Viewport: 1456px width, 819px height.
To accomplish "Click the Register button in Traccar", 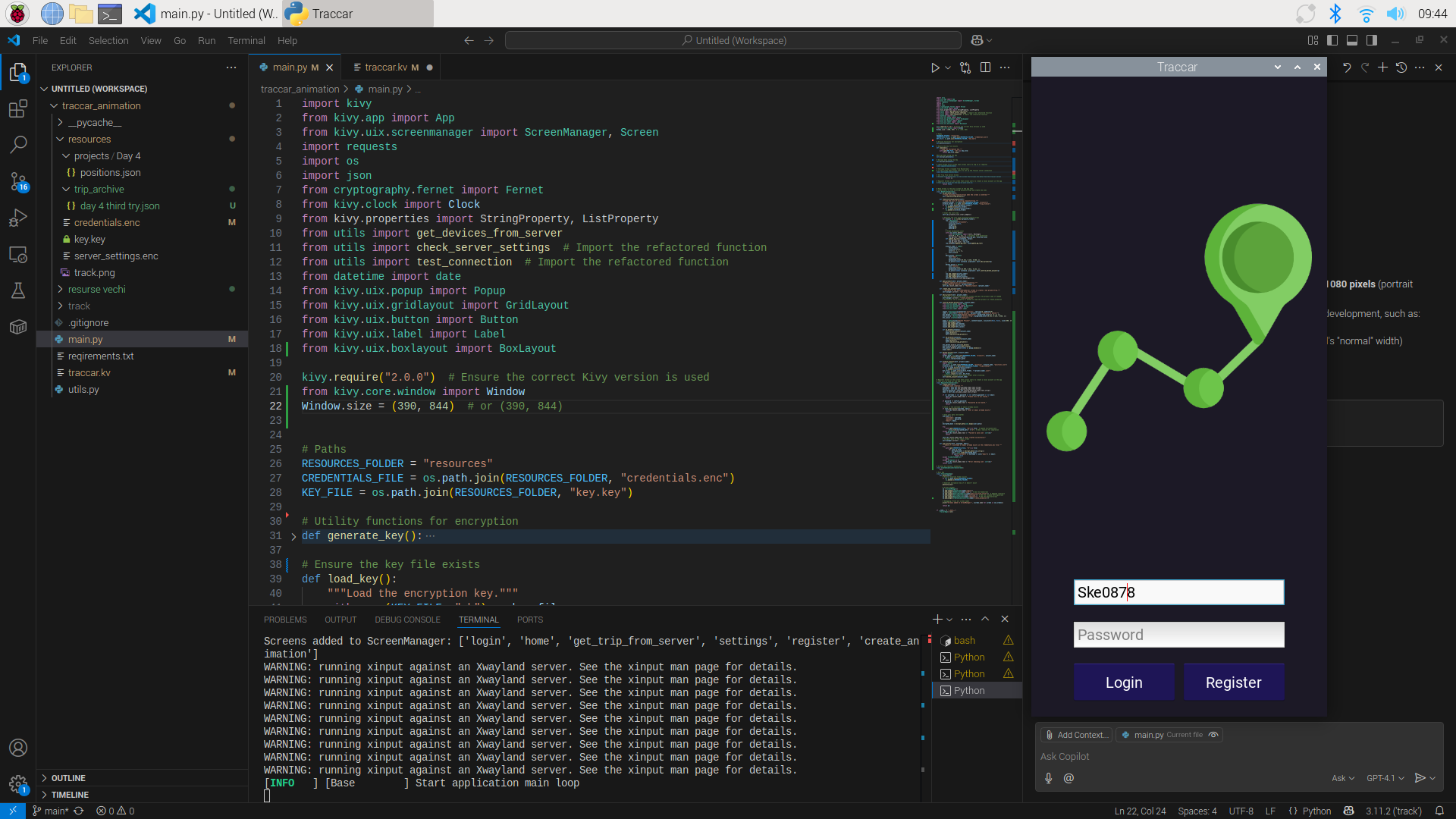I will [x=1233, y=682].
